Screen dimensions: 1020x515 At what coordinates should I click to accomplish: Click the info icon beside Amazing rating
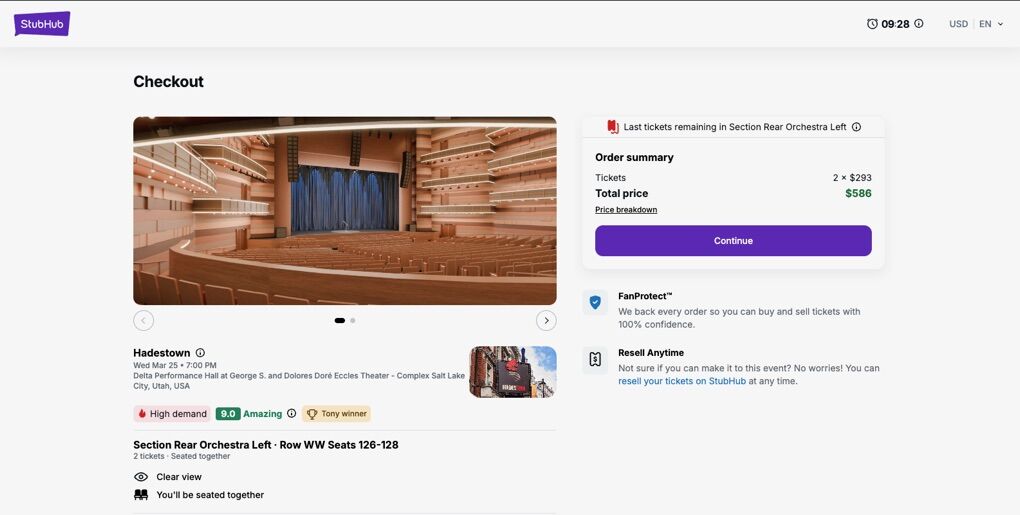[x=292, y=414]
